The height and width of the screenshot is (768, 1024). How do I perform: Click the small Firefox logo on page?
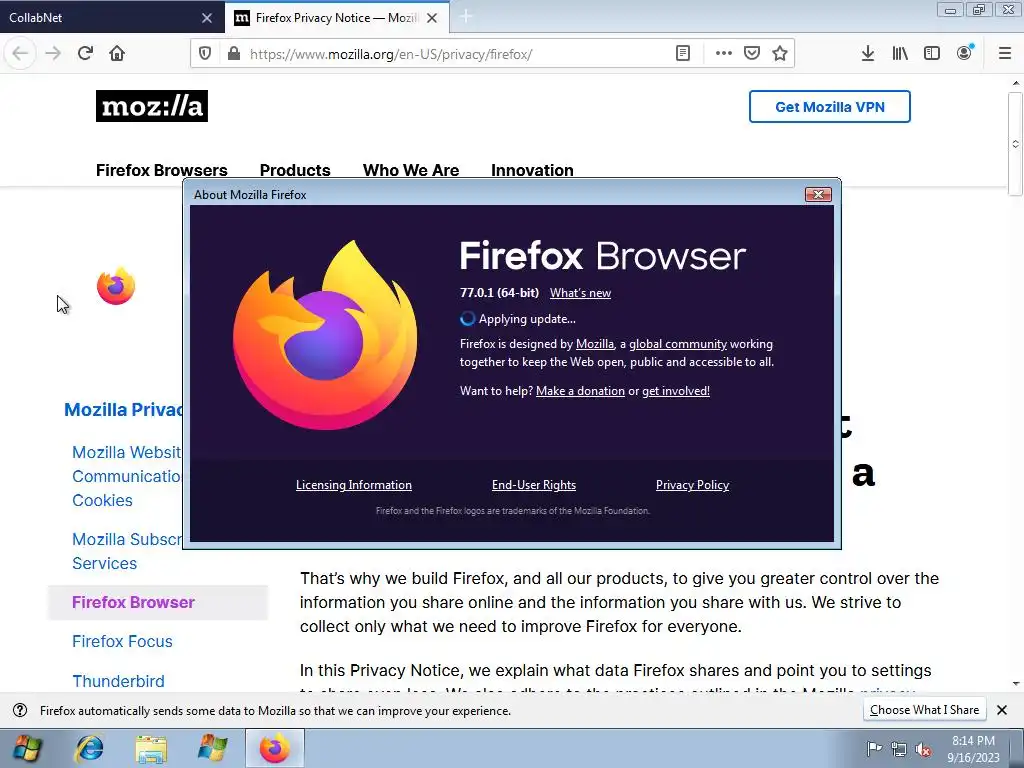(x=116, y=286)
